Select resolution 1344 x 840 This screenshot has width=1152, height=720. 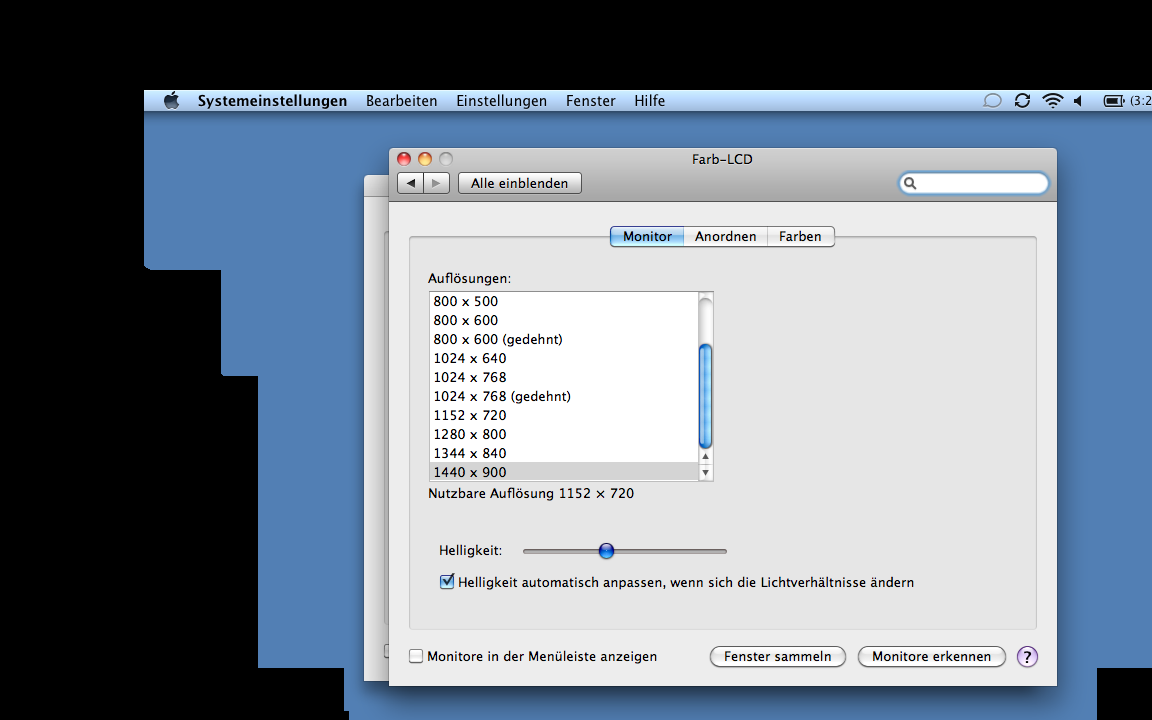point(564,453)
